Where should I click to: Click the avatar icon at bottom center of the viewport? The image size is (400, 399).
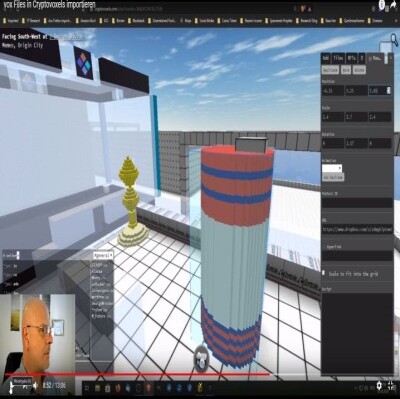click(x=201, y=358)
